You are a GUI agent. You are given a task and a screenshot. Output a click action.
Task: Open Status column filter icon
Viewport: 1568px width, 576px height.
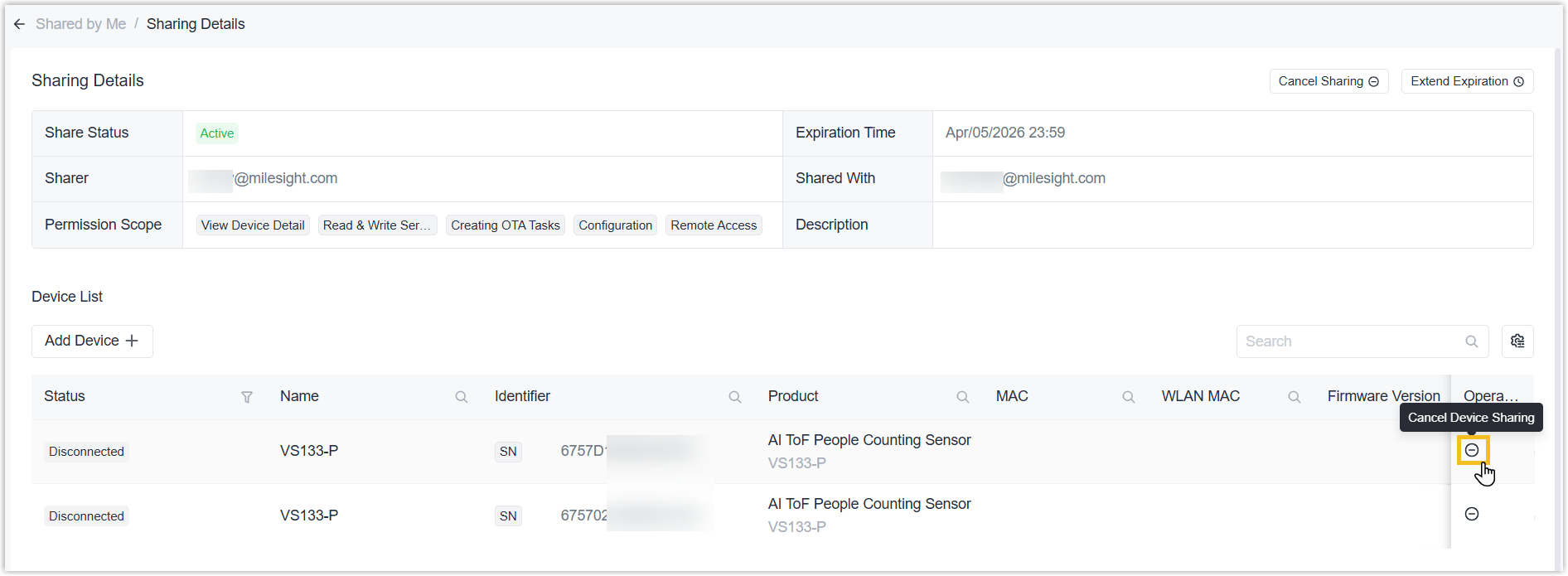click(247, 397)
